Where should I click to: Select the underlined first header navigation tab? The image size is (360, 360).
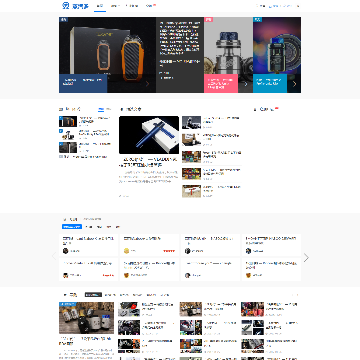pos(100,6)
